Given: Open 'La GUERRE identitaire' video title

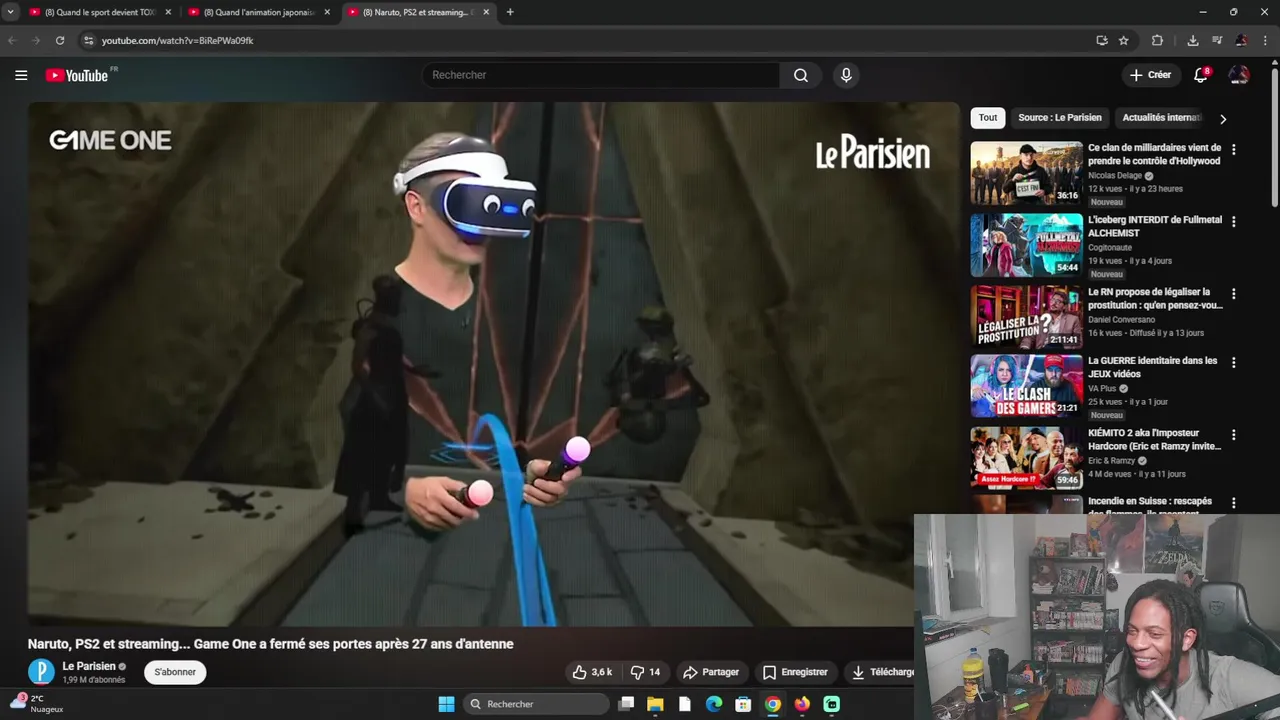Looking at the screenshot, I should click(x=1152, y=367).
